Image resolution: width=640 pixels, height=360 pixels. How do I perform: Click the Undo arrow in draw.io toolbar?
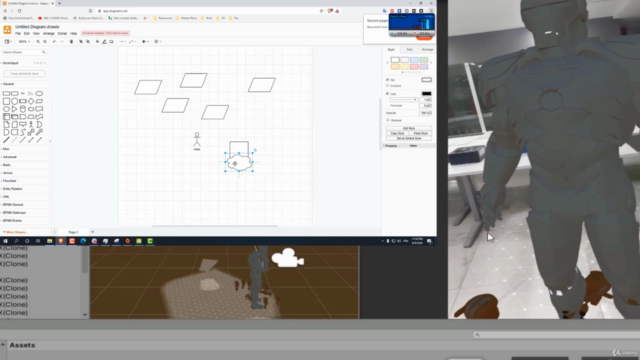[54, 42]
